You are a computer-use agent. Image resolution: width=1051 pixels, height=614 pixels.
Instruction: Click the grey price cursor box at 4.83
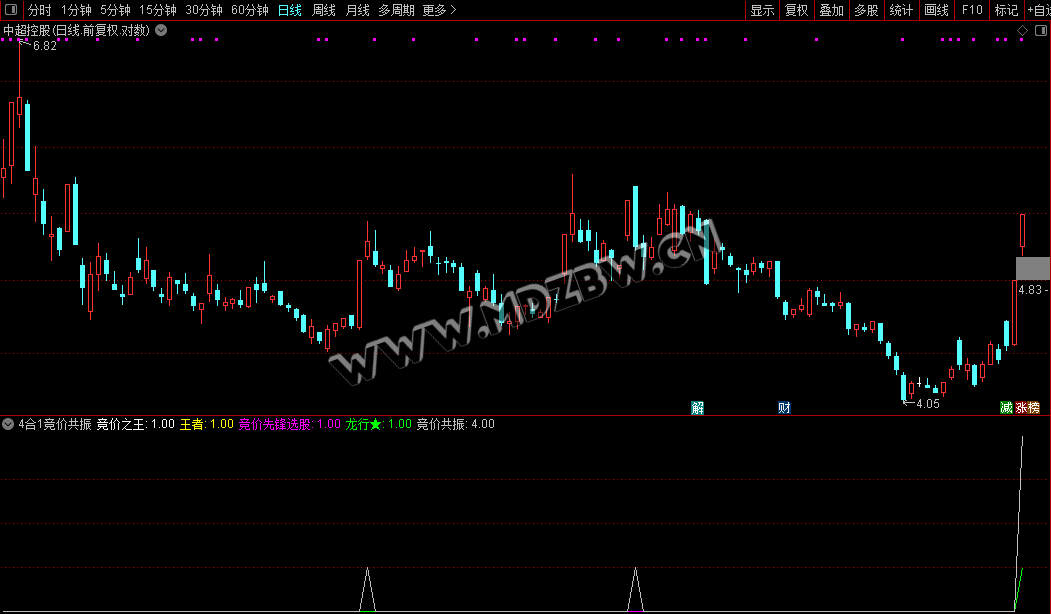(1033, 268)
